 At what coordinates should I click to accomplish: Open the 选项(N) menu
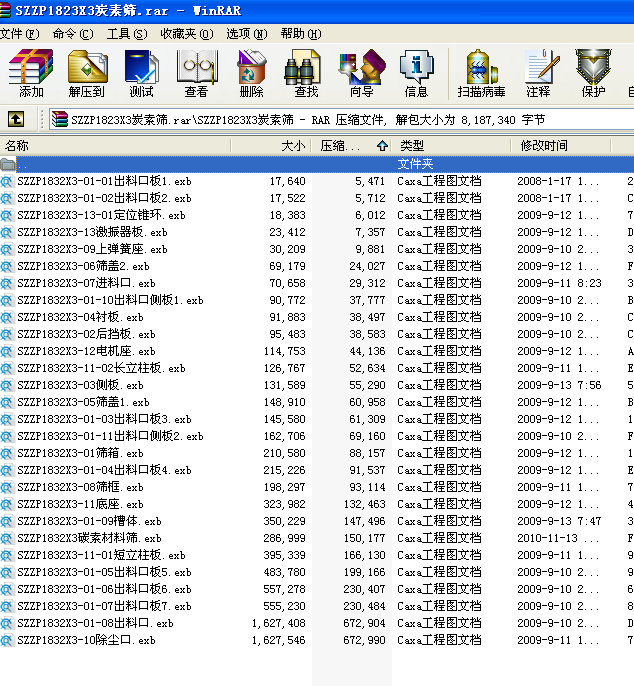pyautogui.click(x=247, y=34)
